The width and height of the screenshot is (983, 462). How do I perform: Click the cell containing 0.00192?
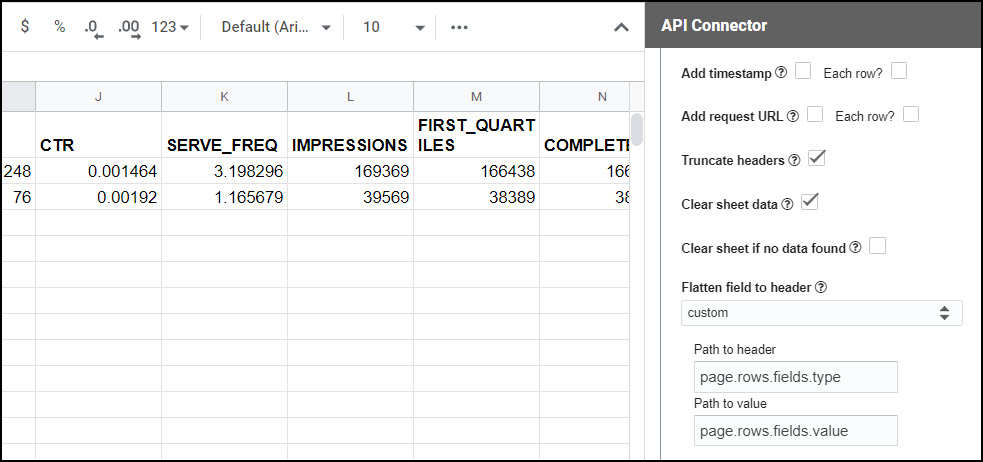[98, 197]
